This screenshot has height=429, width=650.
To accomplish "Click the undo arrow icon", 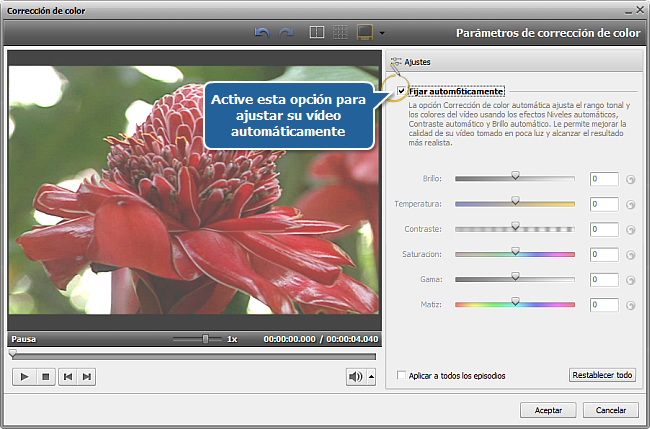I will (x=263, y=33).
